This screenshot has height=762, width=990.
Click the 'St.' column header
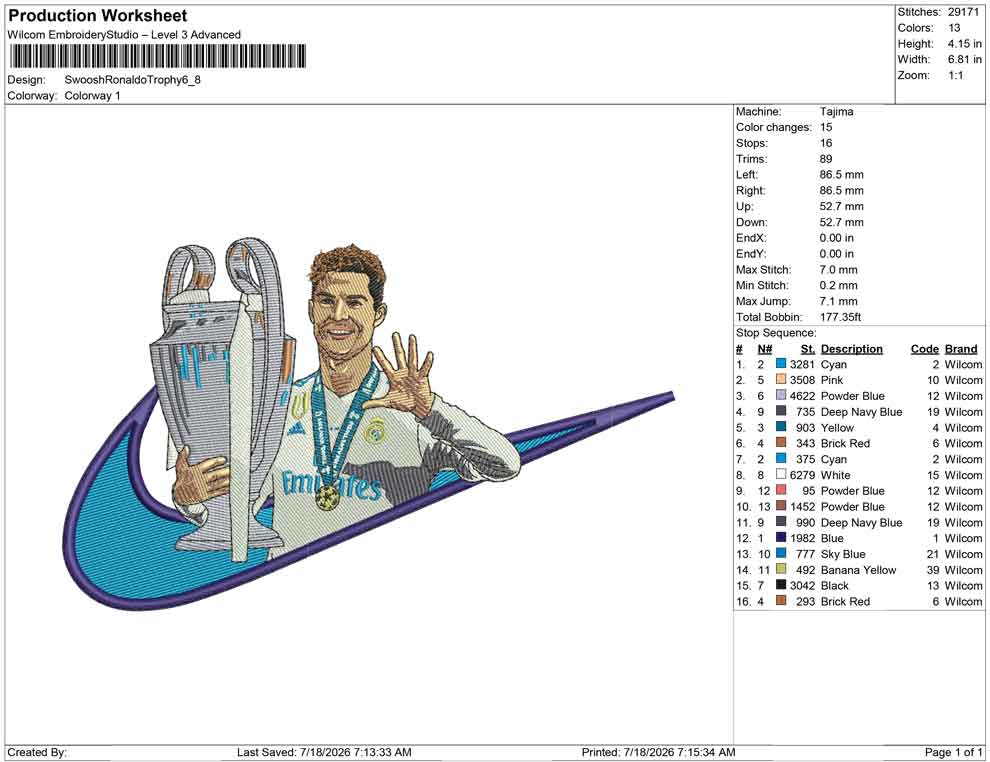tap(808, 348)
